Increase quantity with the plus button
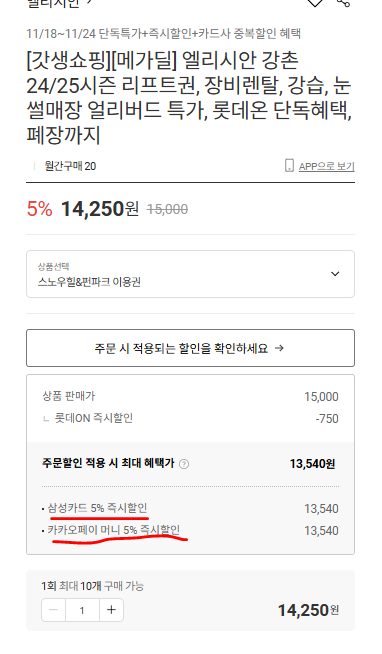The width and height of the screenshot is (382, 654). 111,610
